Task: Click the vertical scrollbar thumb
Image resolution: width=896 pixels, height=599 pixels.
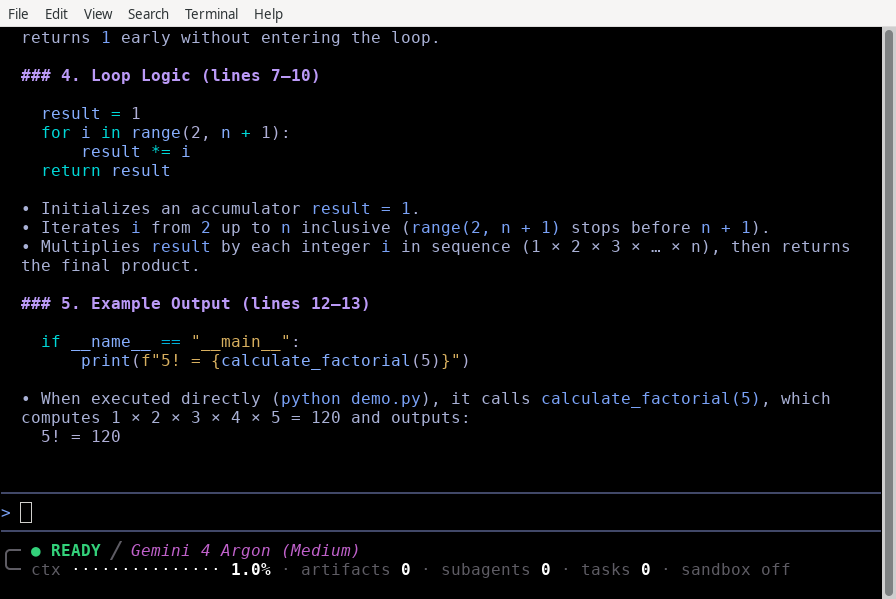Action: click(x=889, y=312)
